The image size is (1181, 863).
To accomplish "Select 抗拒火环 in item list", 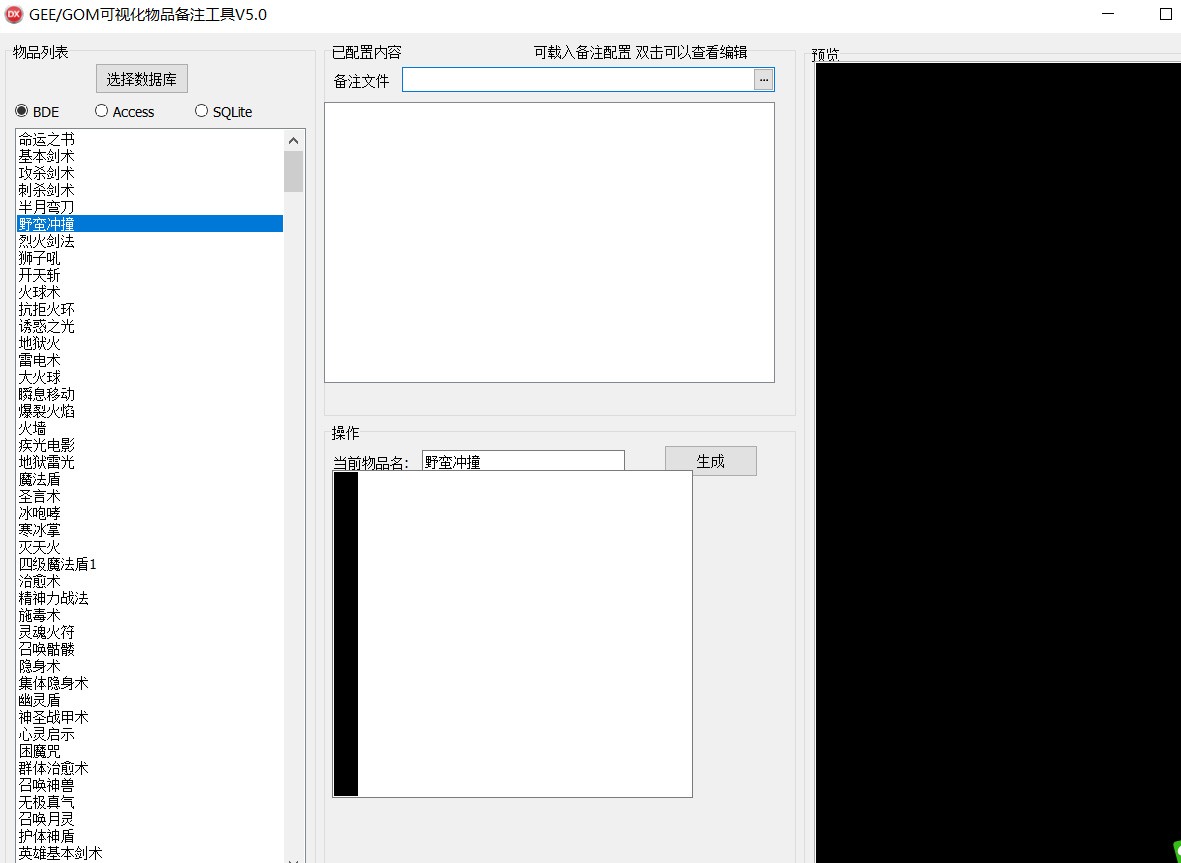I will [150, 309].
